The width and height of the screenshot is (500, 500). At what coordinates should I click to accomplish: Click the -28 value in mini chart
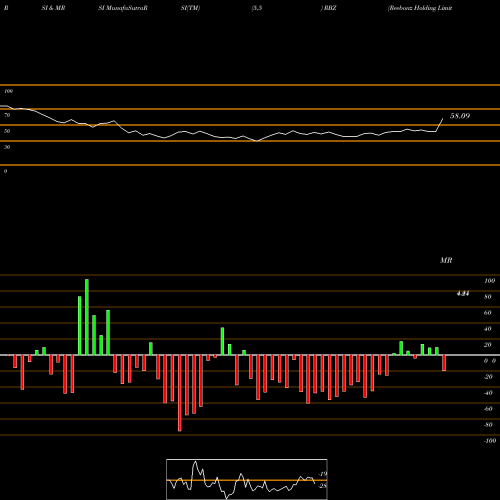point(323,486)
